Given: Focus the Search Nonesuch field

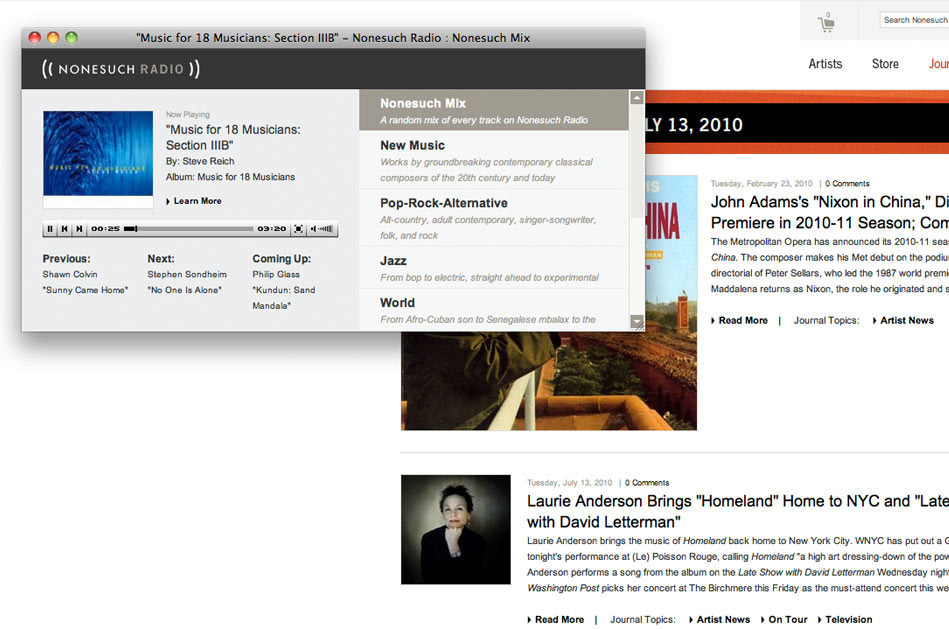Looking at the screenshot, I should click(914, 20).
